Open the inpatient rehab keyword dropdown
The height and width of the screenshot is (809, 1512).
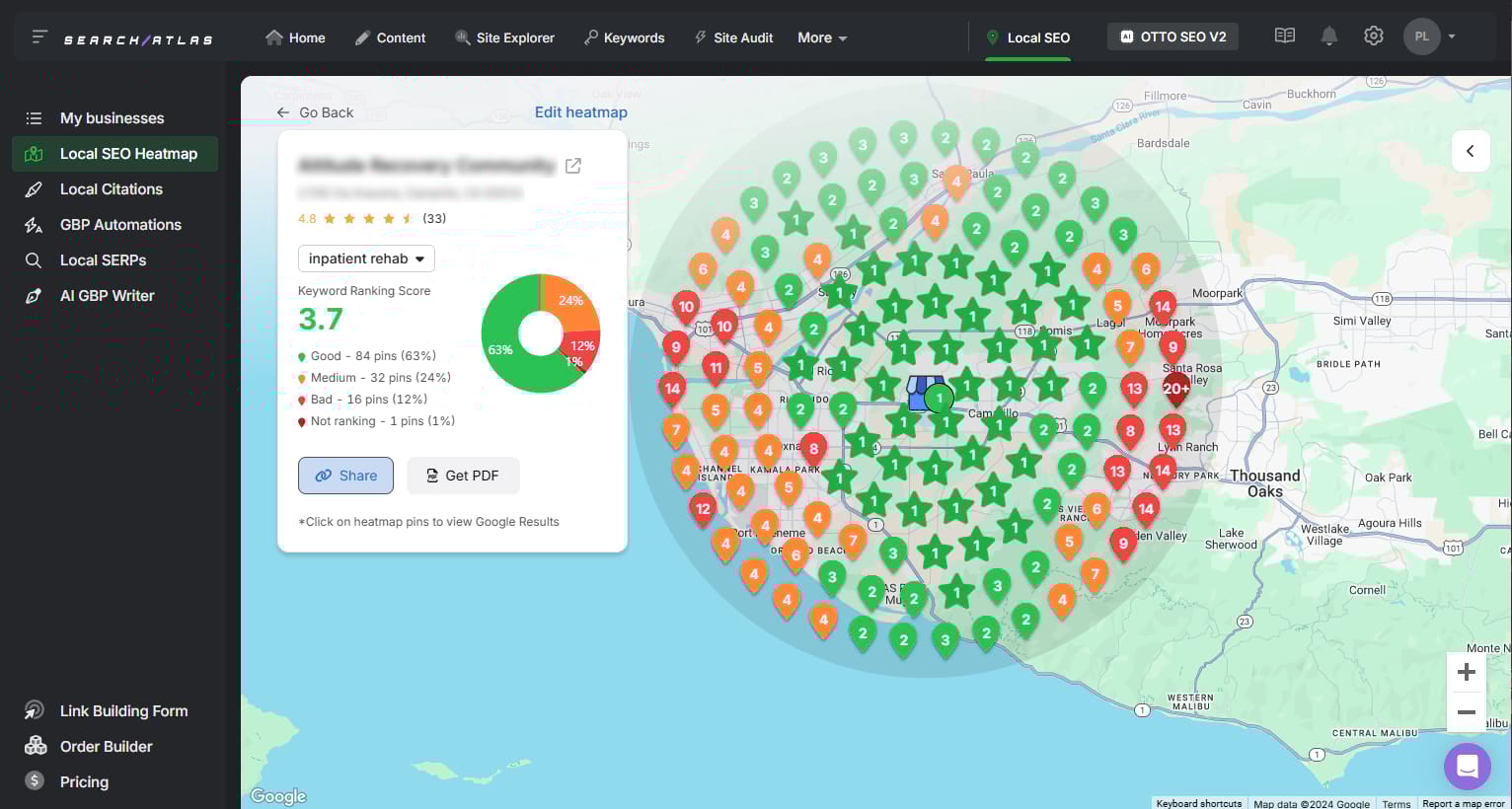click(x=366, y=258)
